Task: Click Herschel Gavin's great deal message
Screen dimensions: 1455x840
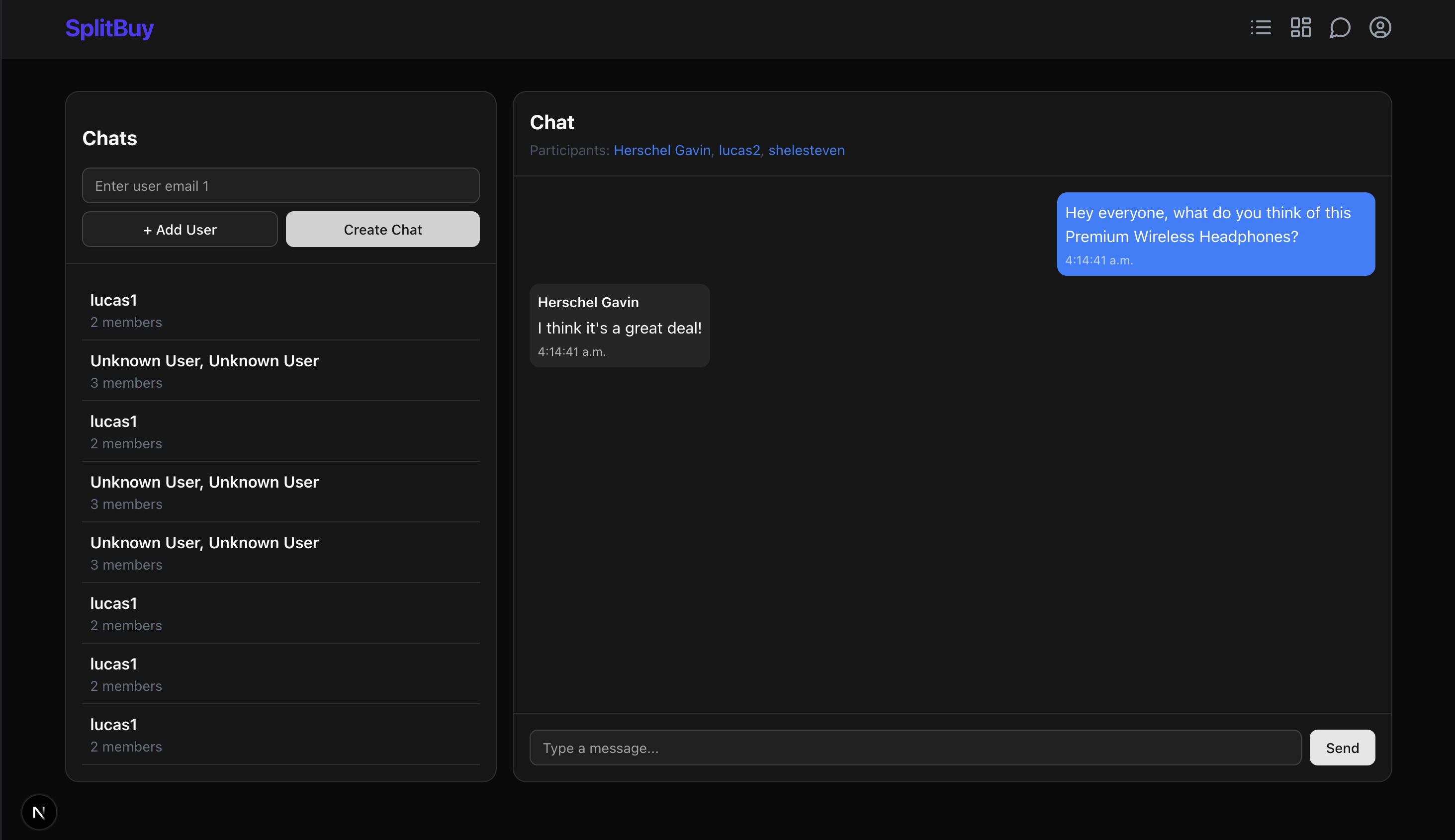Action: pos(619,326)
